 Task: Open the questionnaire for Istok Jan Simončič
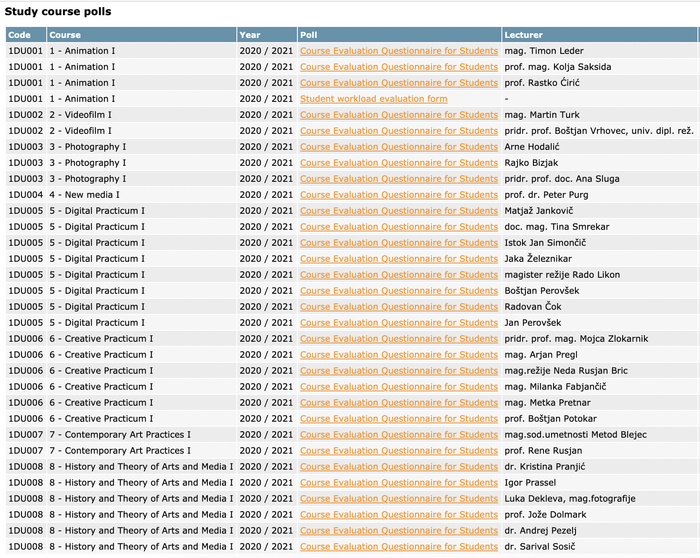(399, 243)
